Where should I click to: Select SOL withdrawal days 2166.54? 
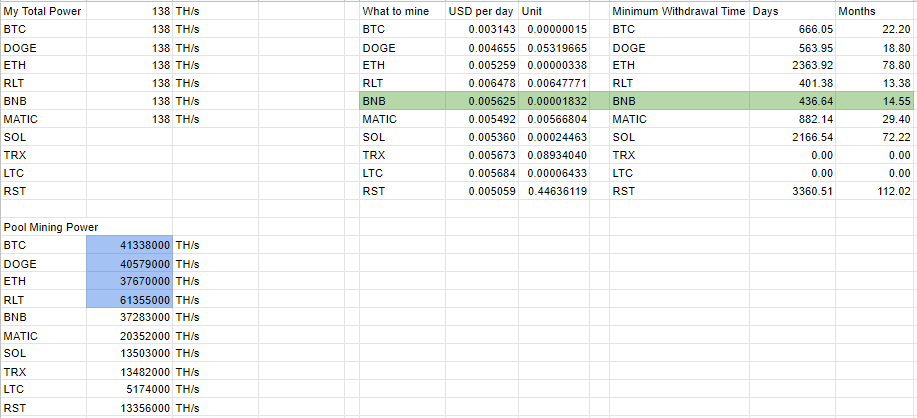792,137
